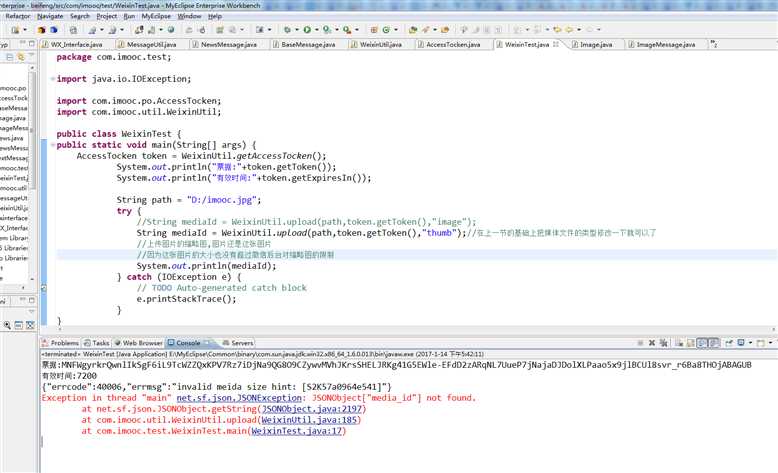Expand the Run button dropdown arrow

pos(317,30)
